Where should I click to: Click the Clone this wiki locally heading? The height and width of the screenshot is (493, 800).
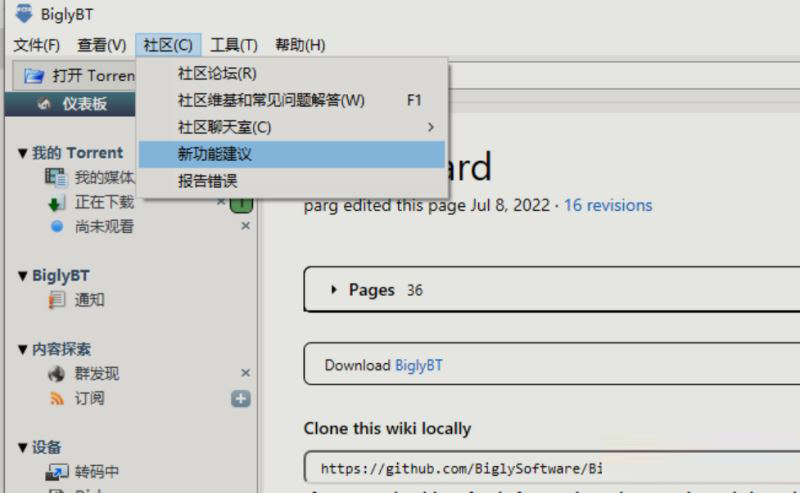point(387,429)
